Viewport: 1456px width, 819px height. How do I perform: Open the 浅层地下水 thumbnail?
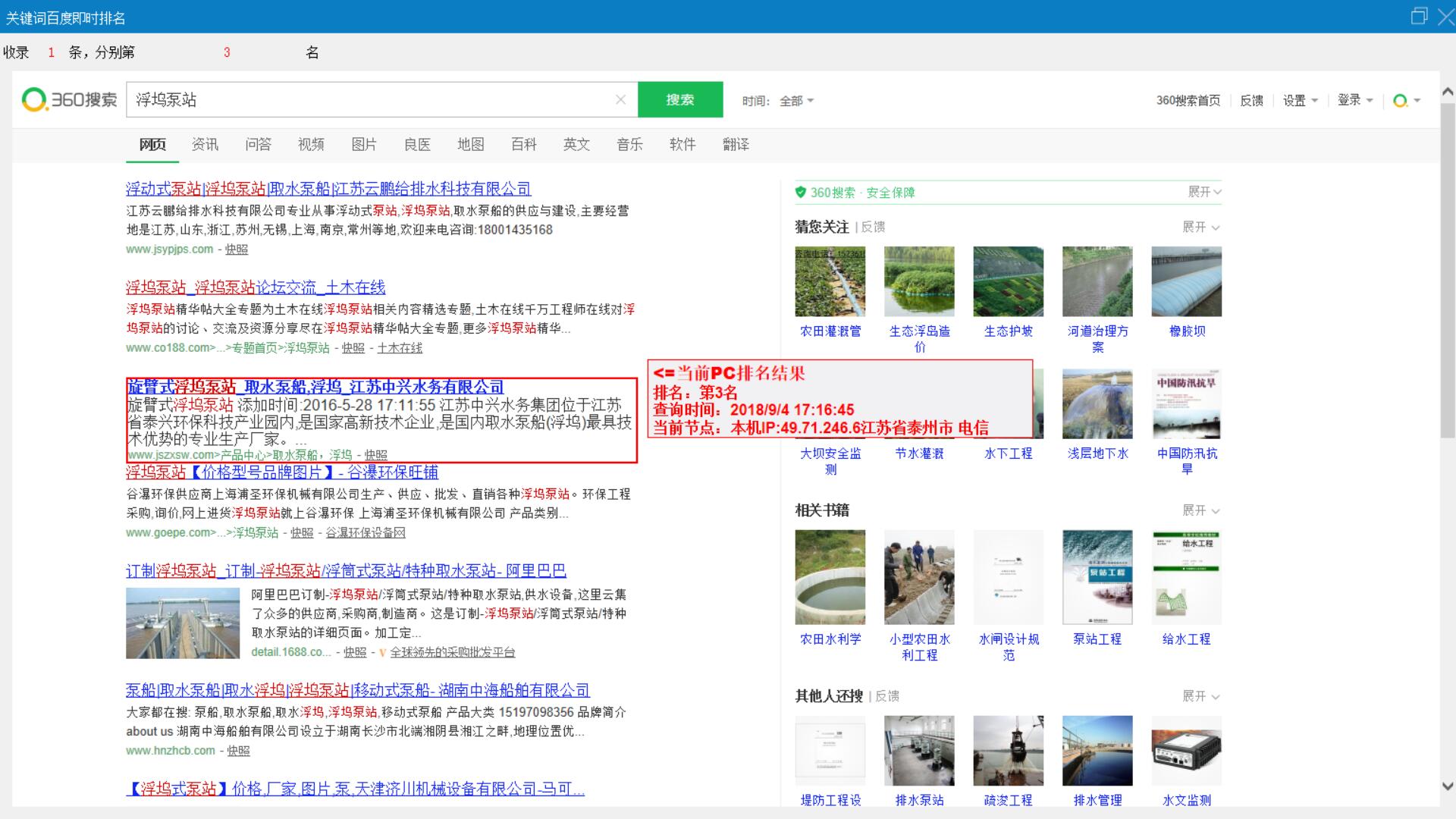(x=1097, y=403)
